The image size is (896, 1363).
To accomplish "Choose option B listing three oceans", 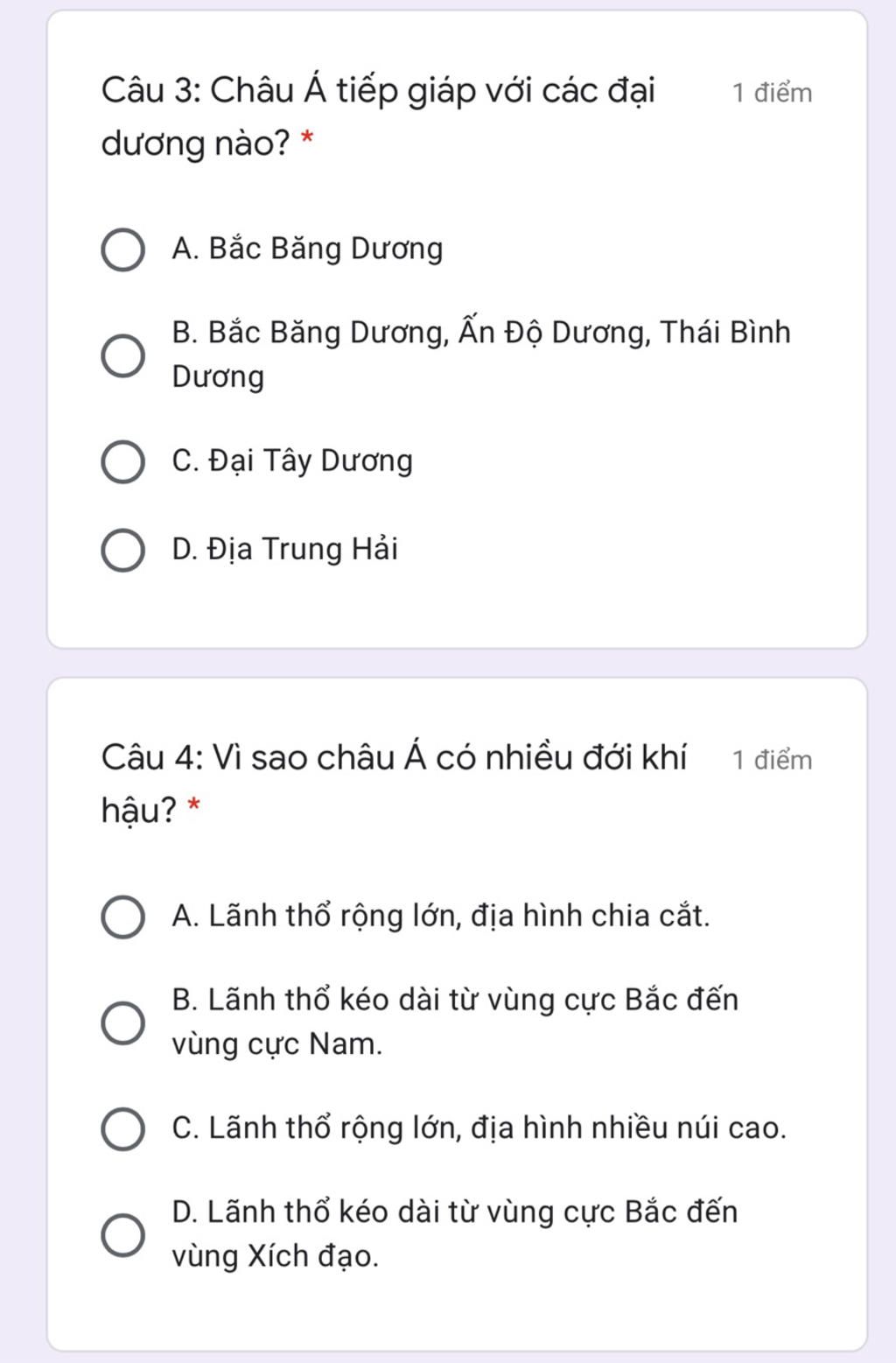I will [123, 355].
